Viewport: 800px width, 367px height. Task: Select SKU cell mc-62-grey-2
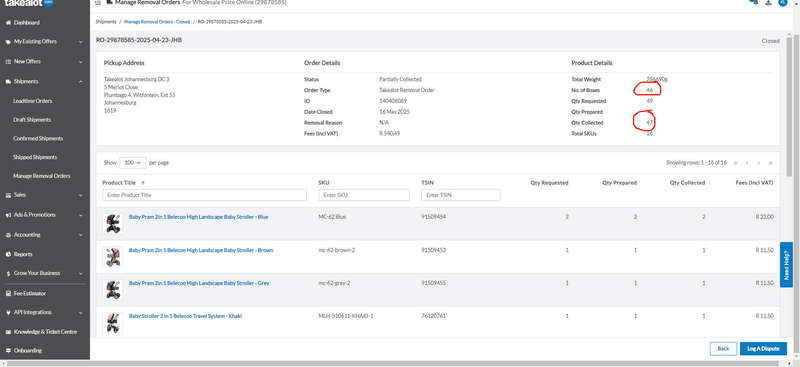pos(334,283)
